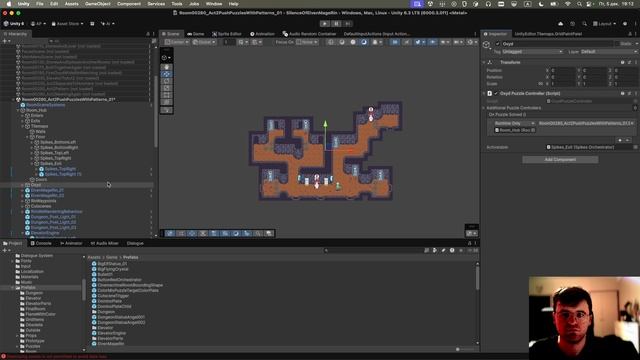Viewport: 640px width, 360px height.
Task: Open Transform component help icon
Action: point(622,62)
